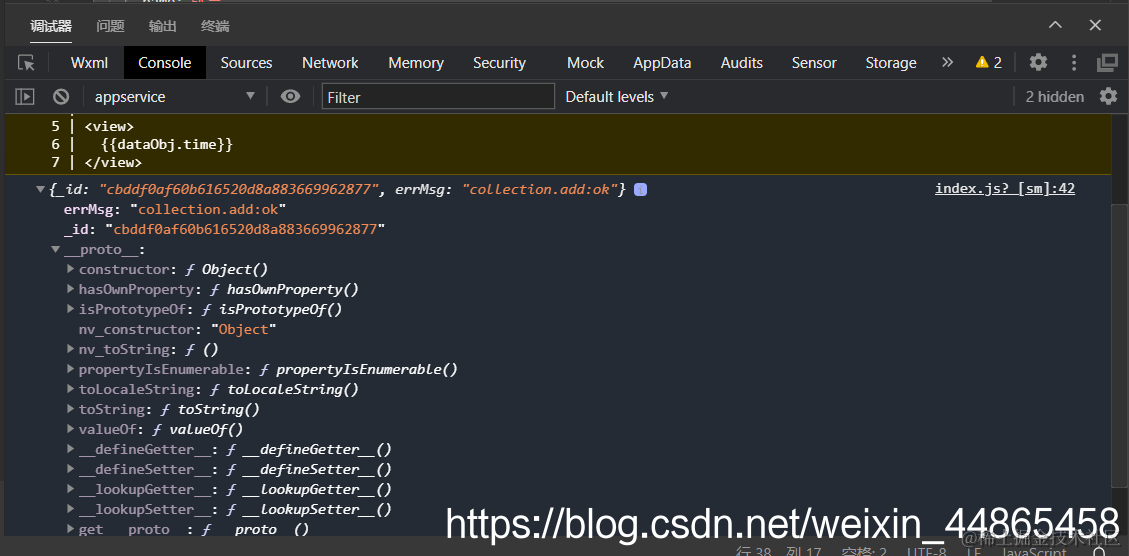The image size is (1129, 556).
Task: Collapse the debugger panel with the up chevron
Action: click(x=1055, y=25)
